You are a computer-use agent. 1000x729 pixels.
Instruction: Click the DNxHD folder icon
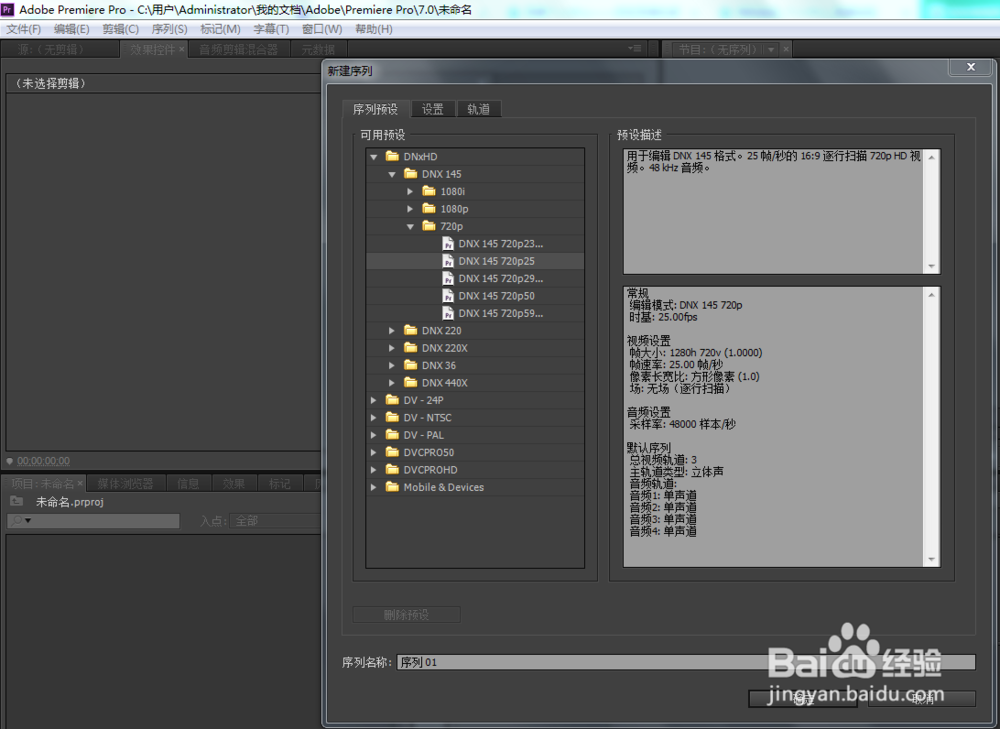[x=392, y=156]
